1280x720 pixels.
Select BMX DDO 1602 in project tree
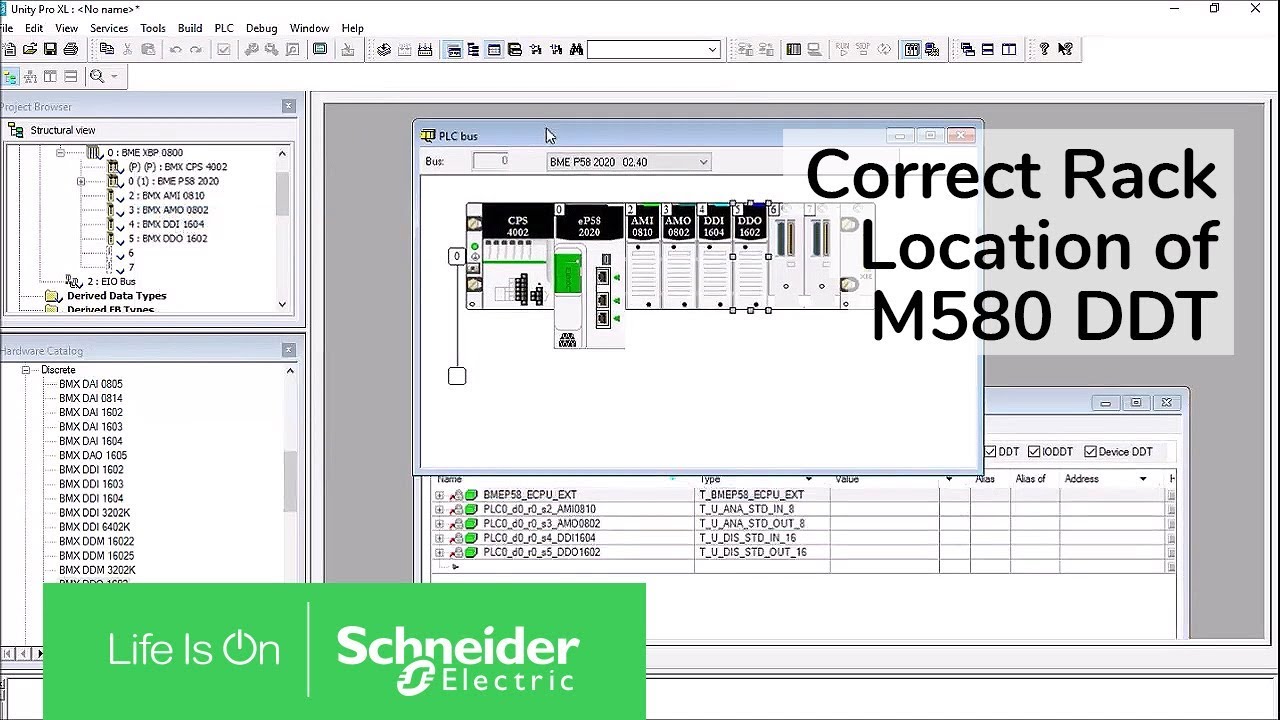point(167,239)
